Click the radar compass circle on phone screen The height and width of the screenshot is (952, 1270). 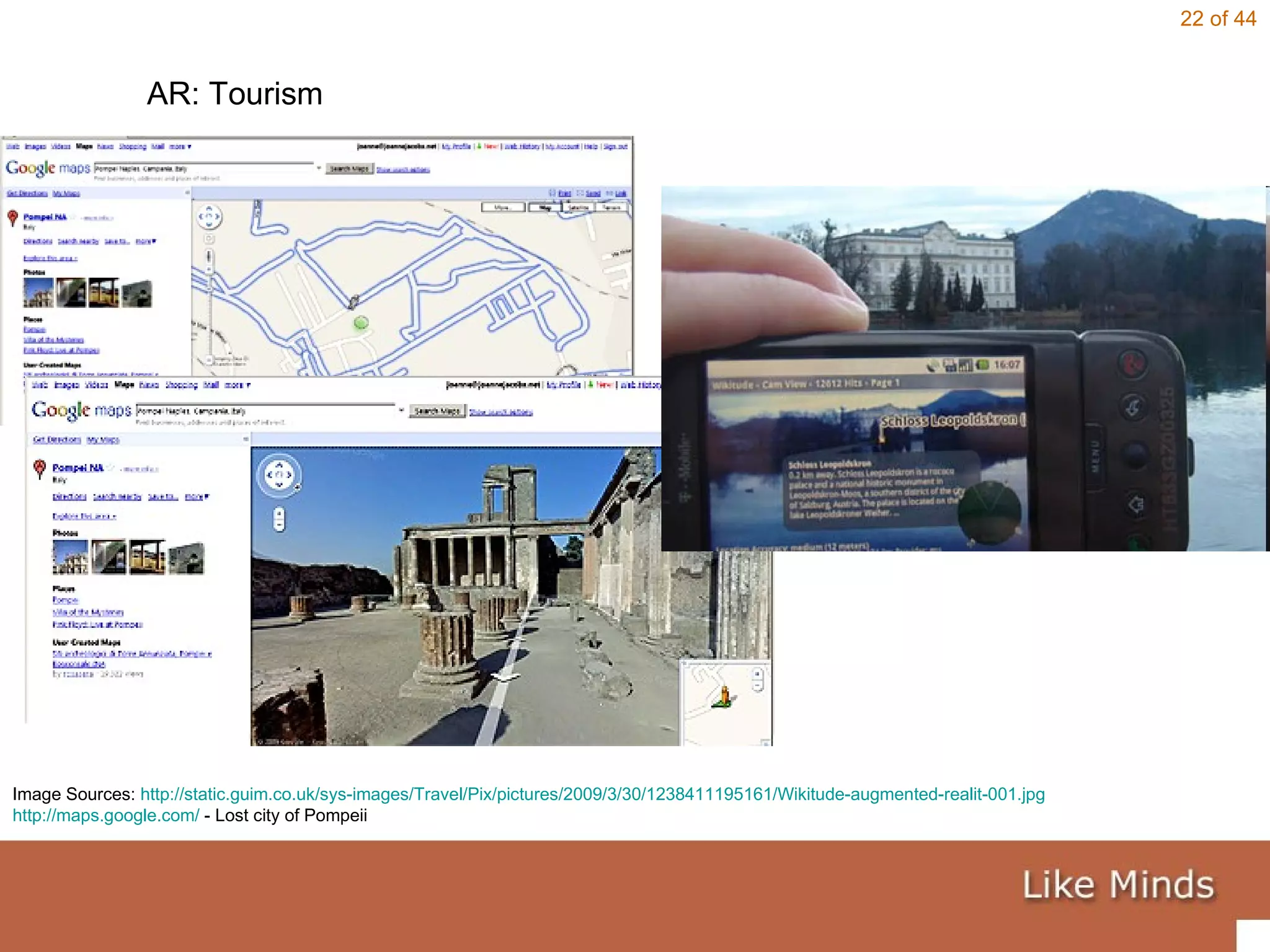[990, 514]
